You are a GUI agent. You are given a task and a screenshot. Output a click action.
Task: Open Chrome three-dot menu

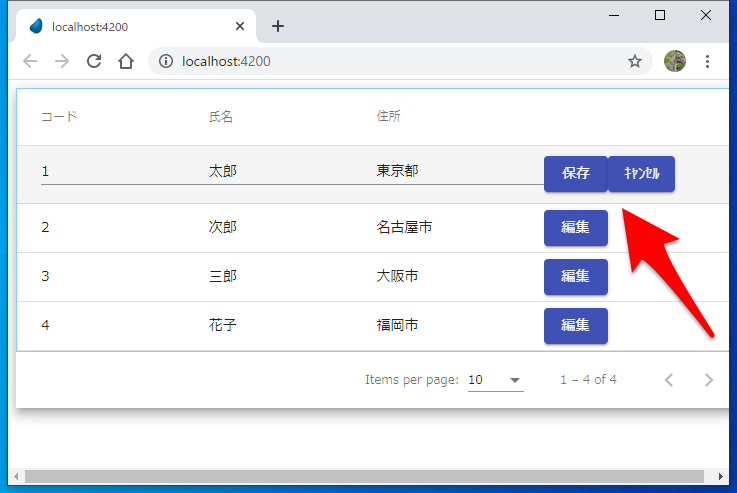pos(707,61)
